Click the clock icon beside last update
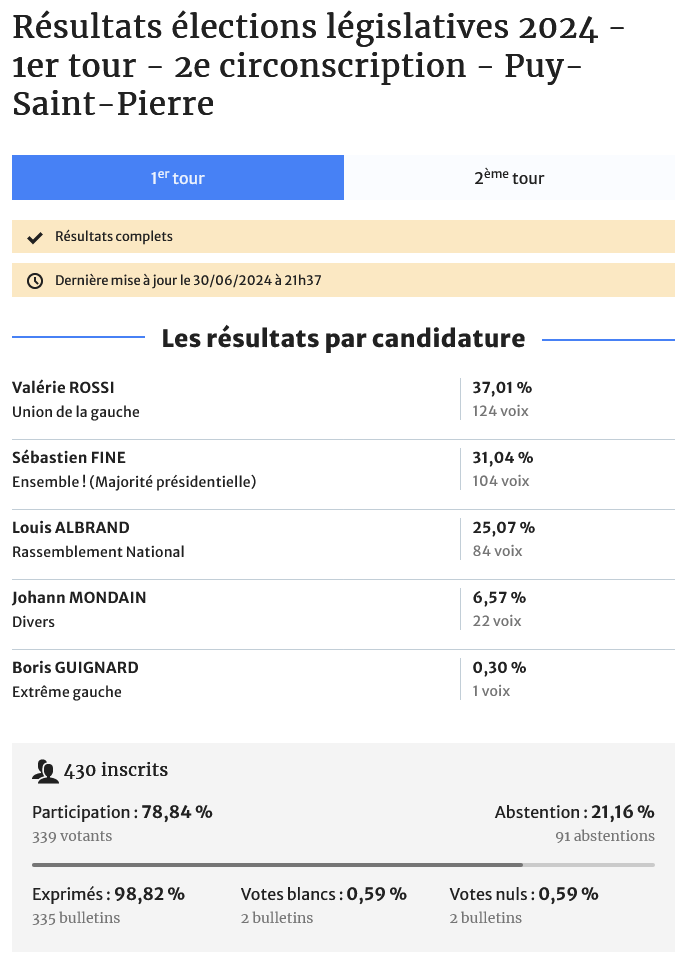This screenshot has height=974, width=691. coord(35,281)
